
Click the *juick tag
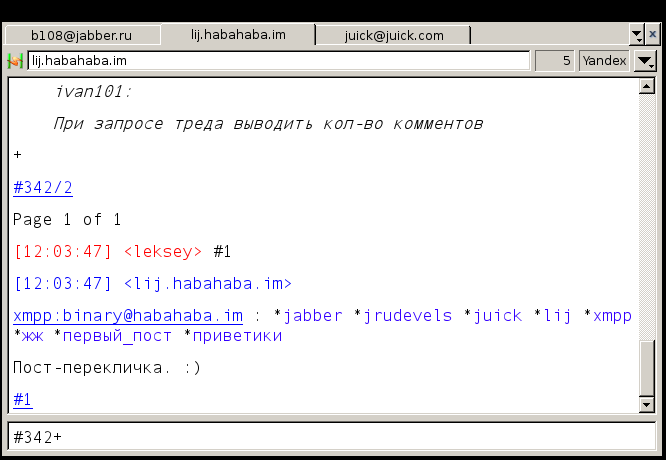493,316
